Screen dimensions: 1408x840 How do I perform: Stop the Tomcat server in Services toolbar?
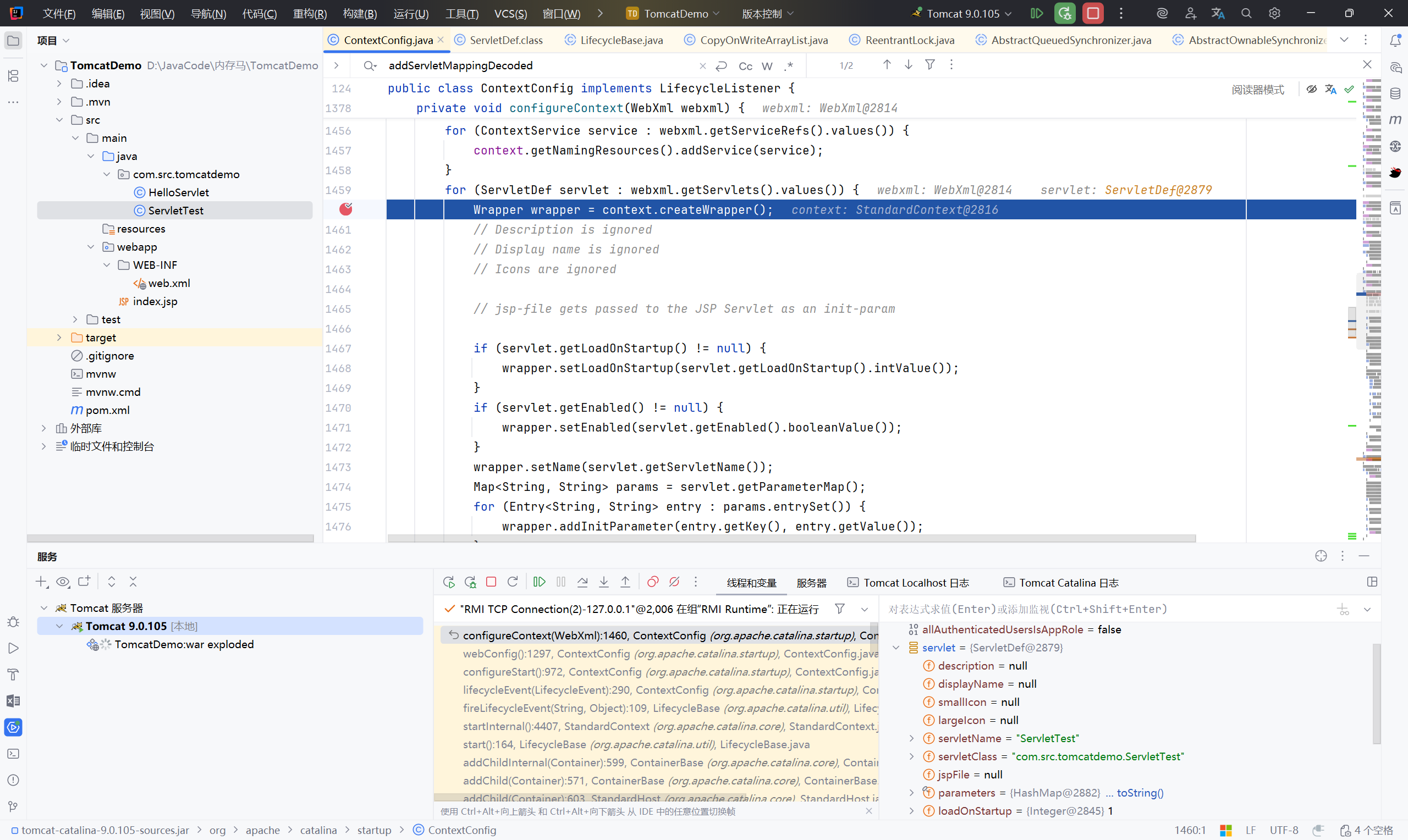point(491,582)
